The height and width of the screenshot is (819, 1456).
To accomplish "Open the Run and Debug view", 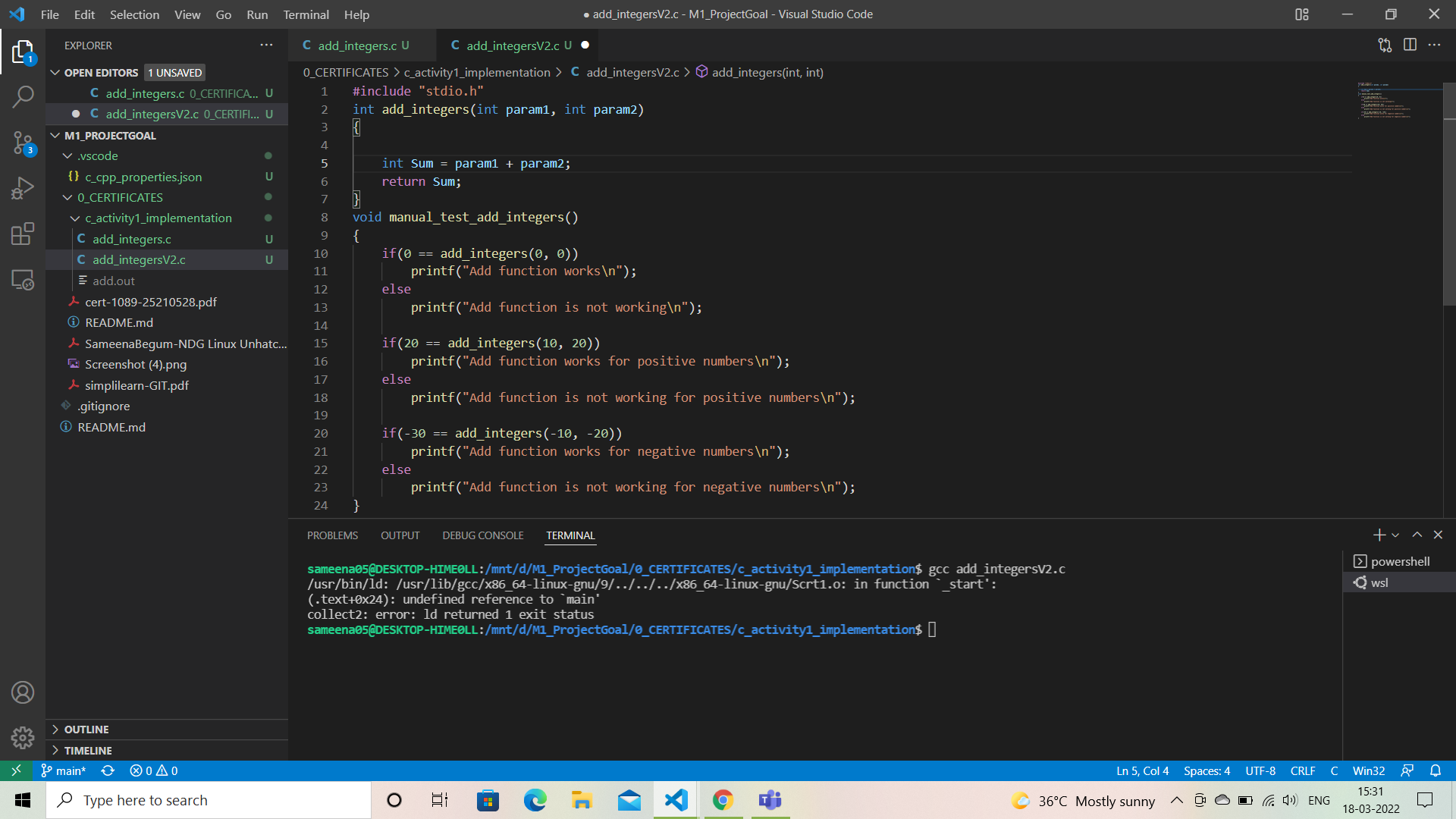I will [23, 187].
